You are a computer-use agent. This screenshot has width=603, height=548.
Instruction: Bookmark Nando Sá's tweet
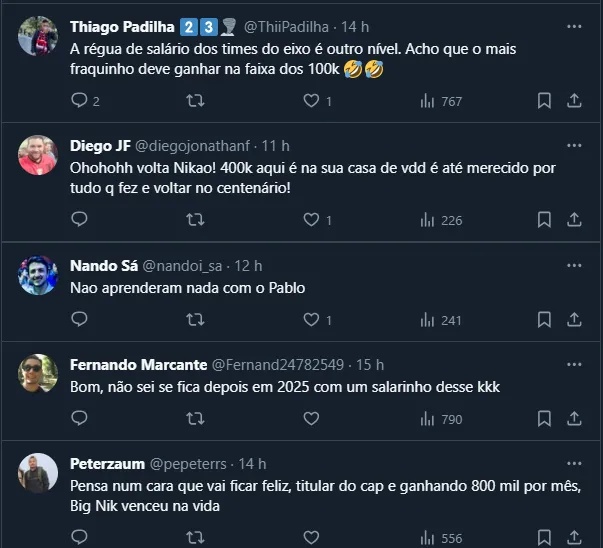(544, 320)
